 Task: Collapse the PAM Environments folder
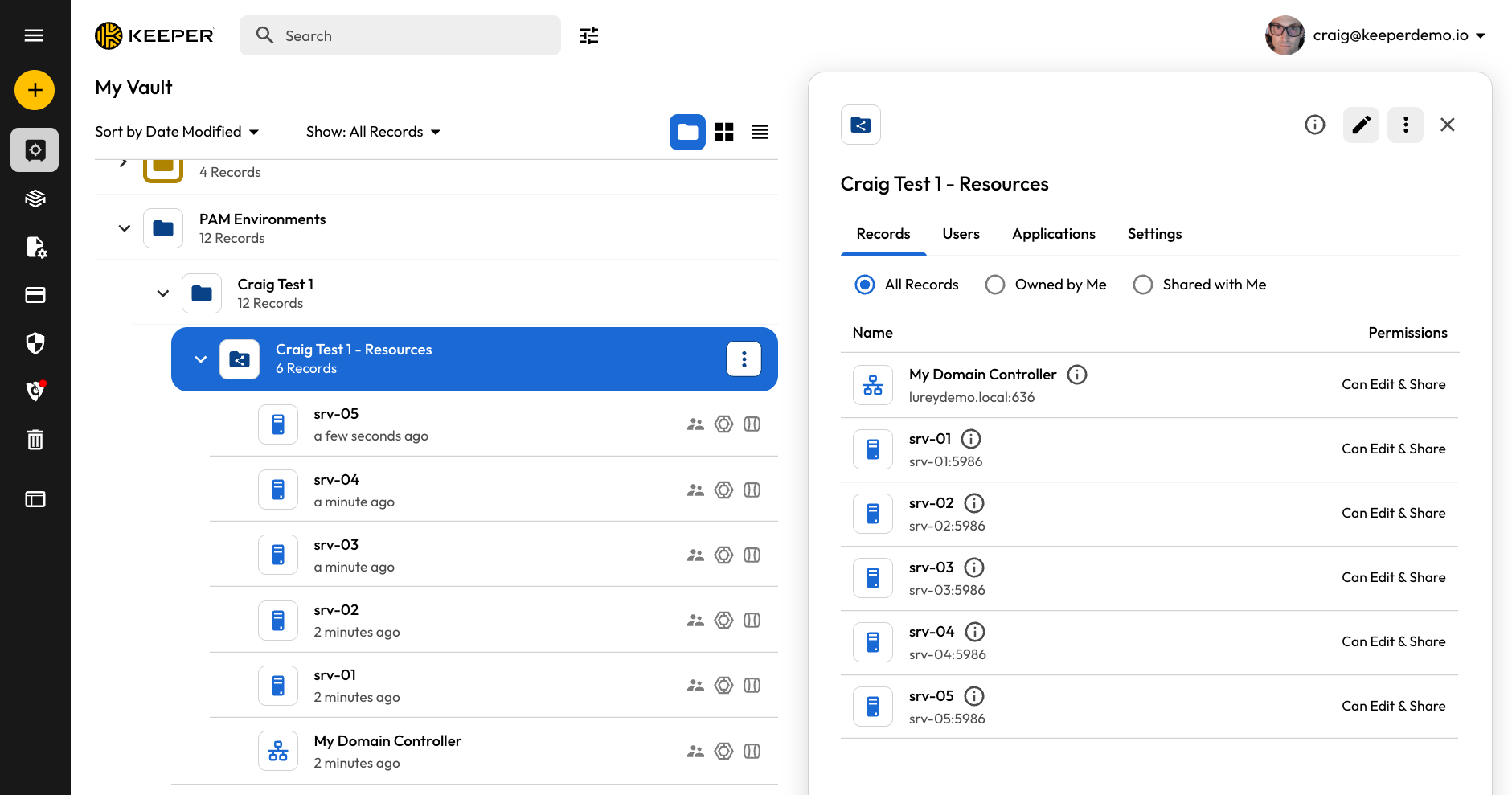[x=125, y=228]
